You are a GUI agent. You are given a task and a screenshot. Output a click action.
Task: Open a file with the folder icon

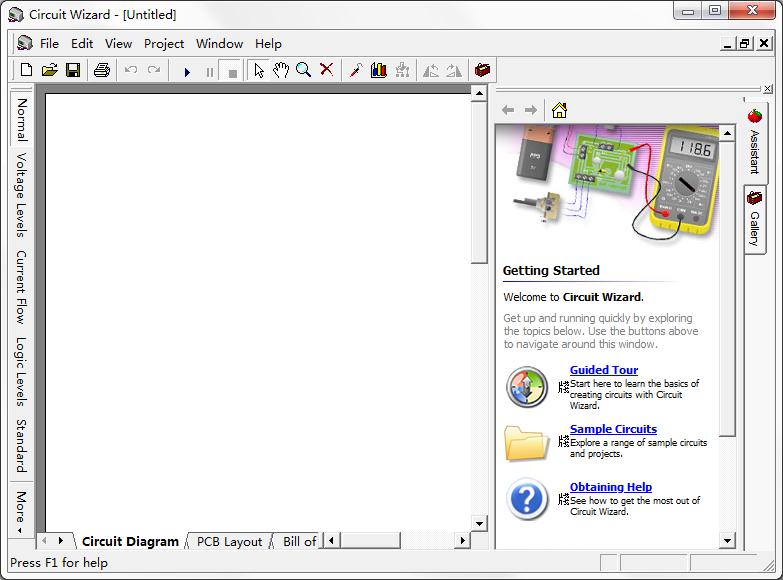(x=49, y=70)
